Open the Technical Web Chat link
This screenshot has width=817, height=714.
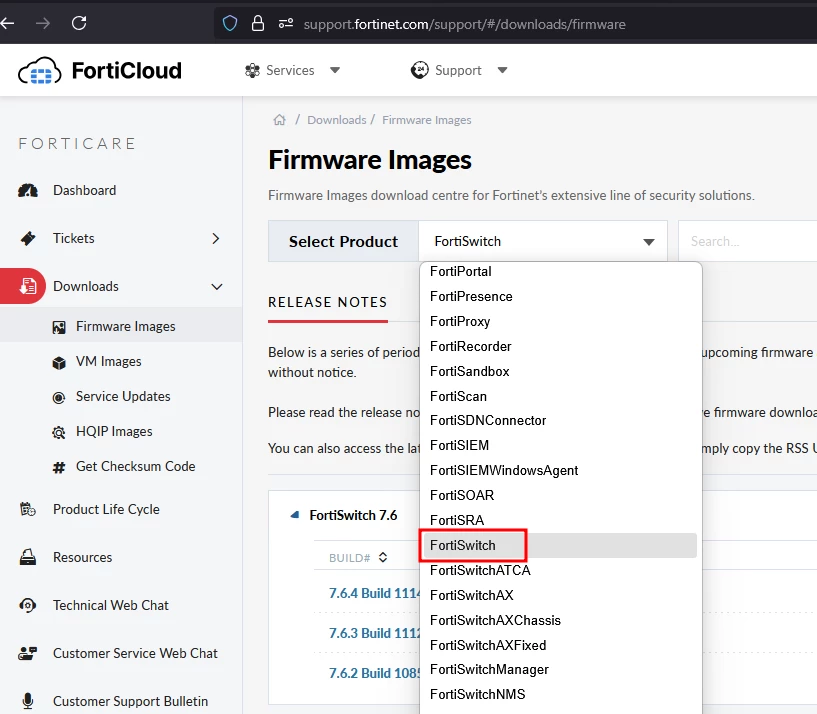(110, 605)
